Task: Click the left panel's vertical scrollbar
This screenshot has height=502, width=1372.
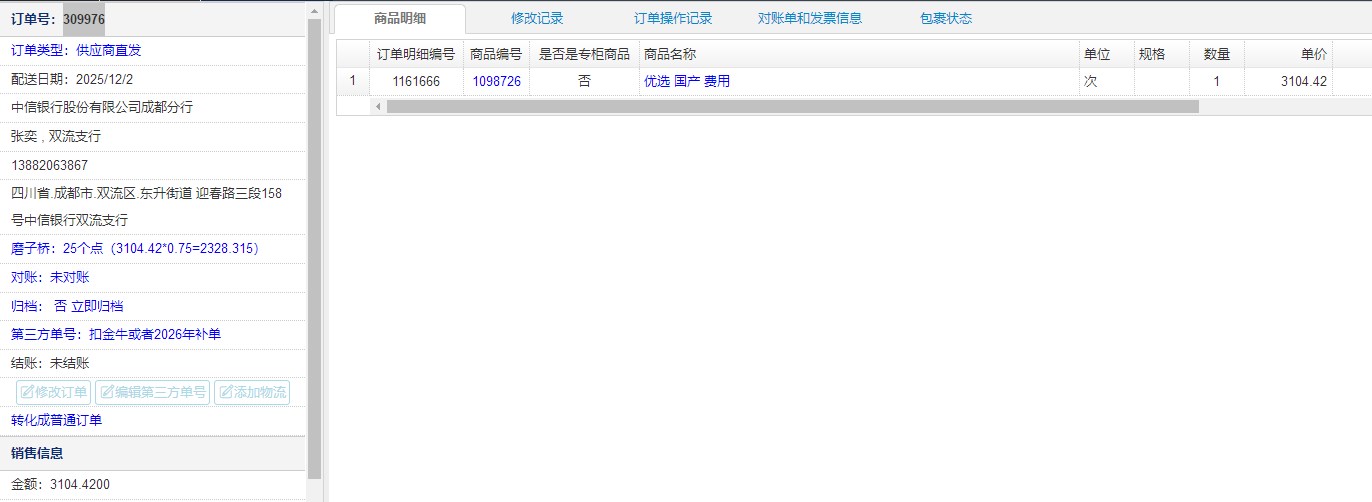Action: click(315, 250)
